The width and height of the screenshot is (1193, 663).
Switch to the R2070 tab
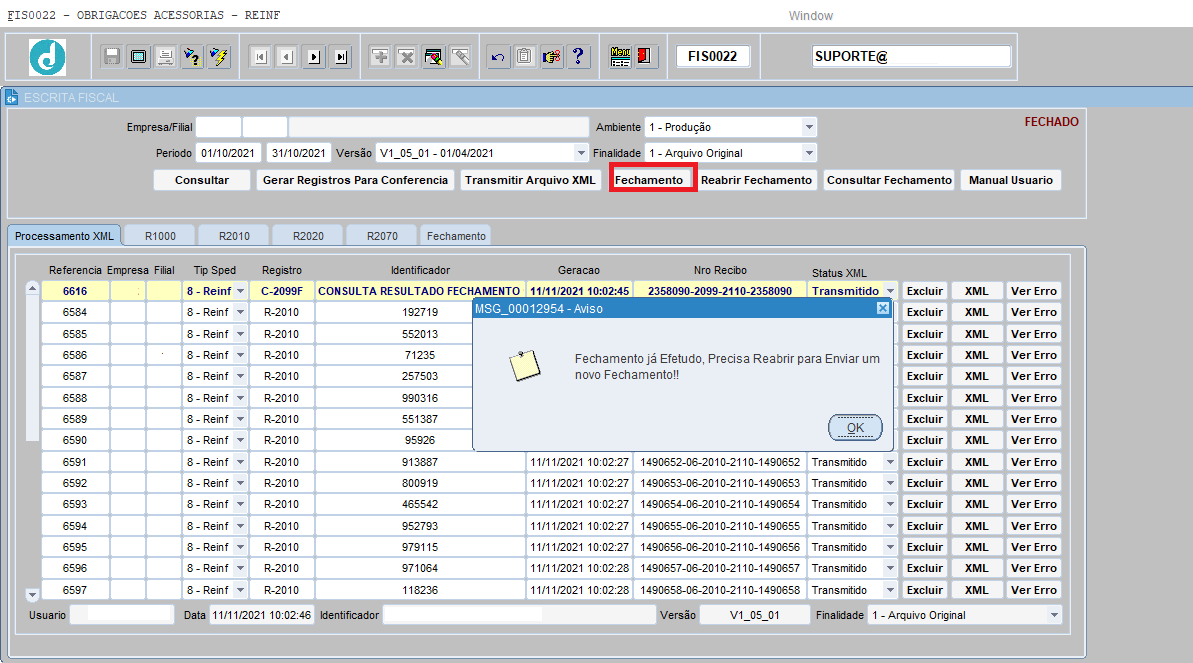tap(382, 236)
